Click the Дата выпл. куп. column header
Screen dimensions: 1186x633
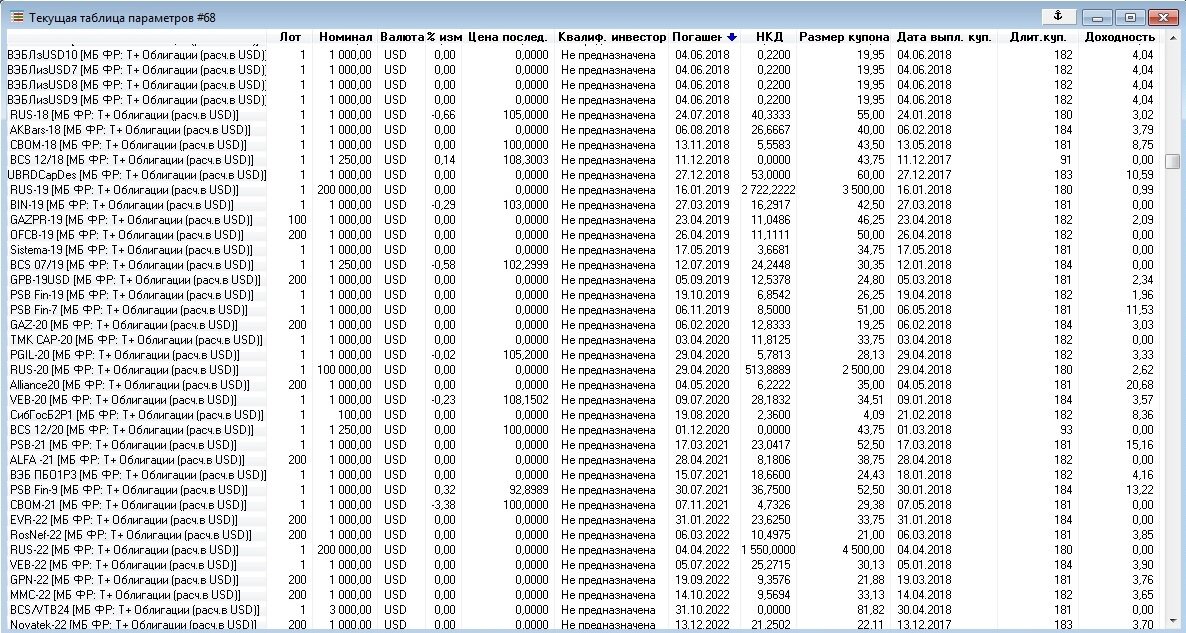click(x=944, y=37)
